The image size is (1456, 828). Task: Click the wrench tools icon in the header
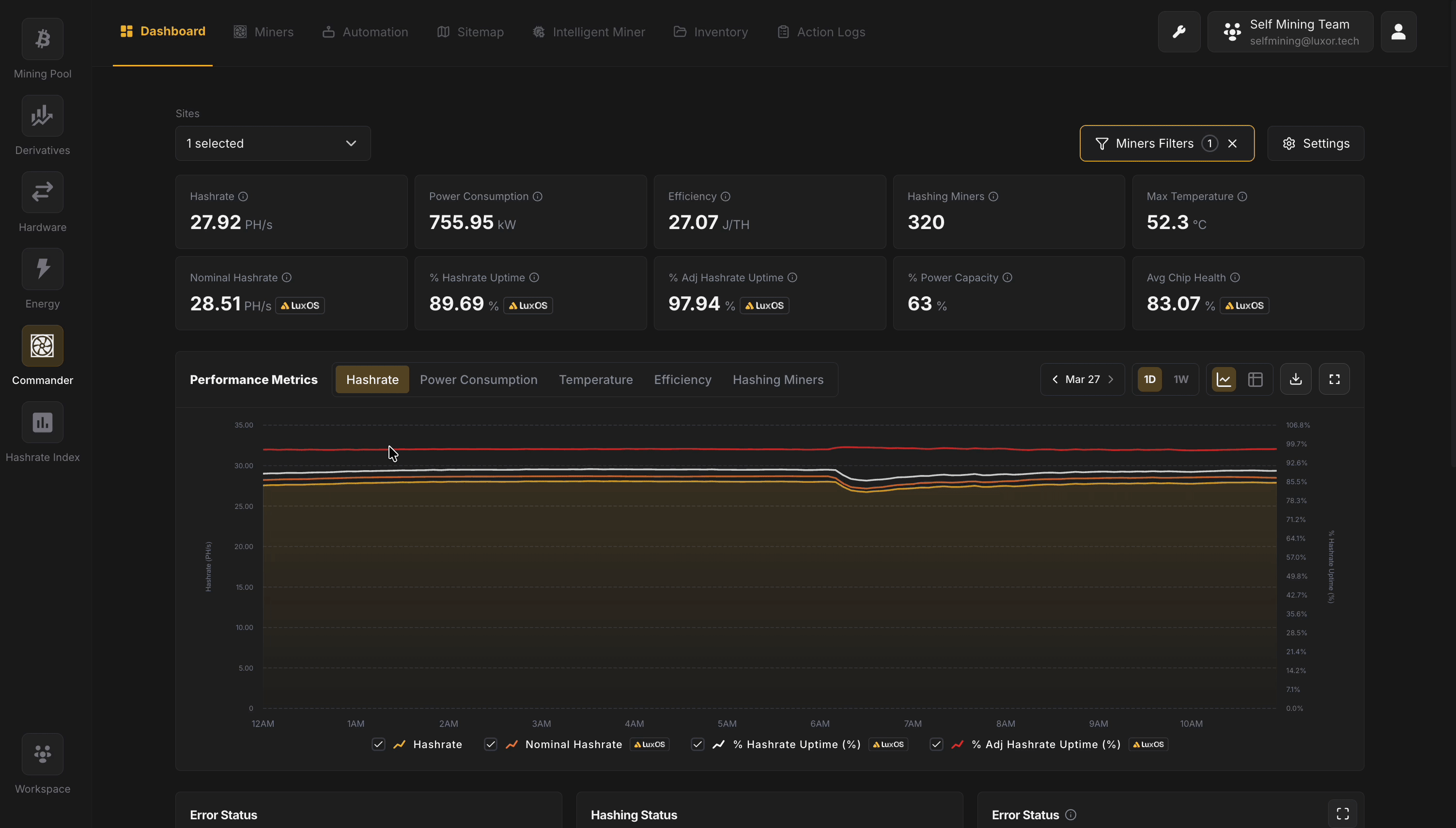[x=1179, y=31]
